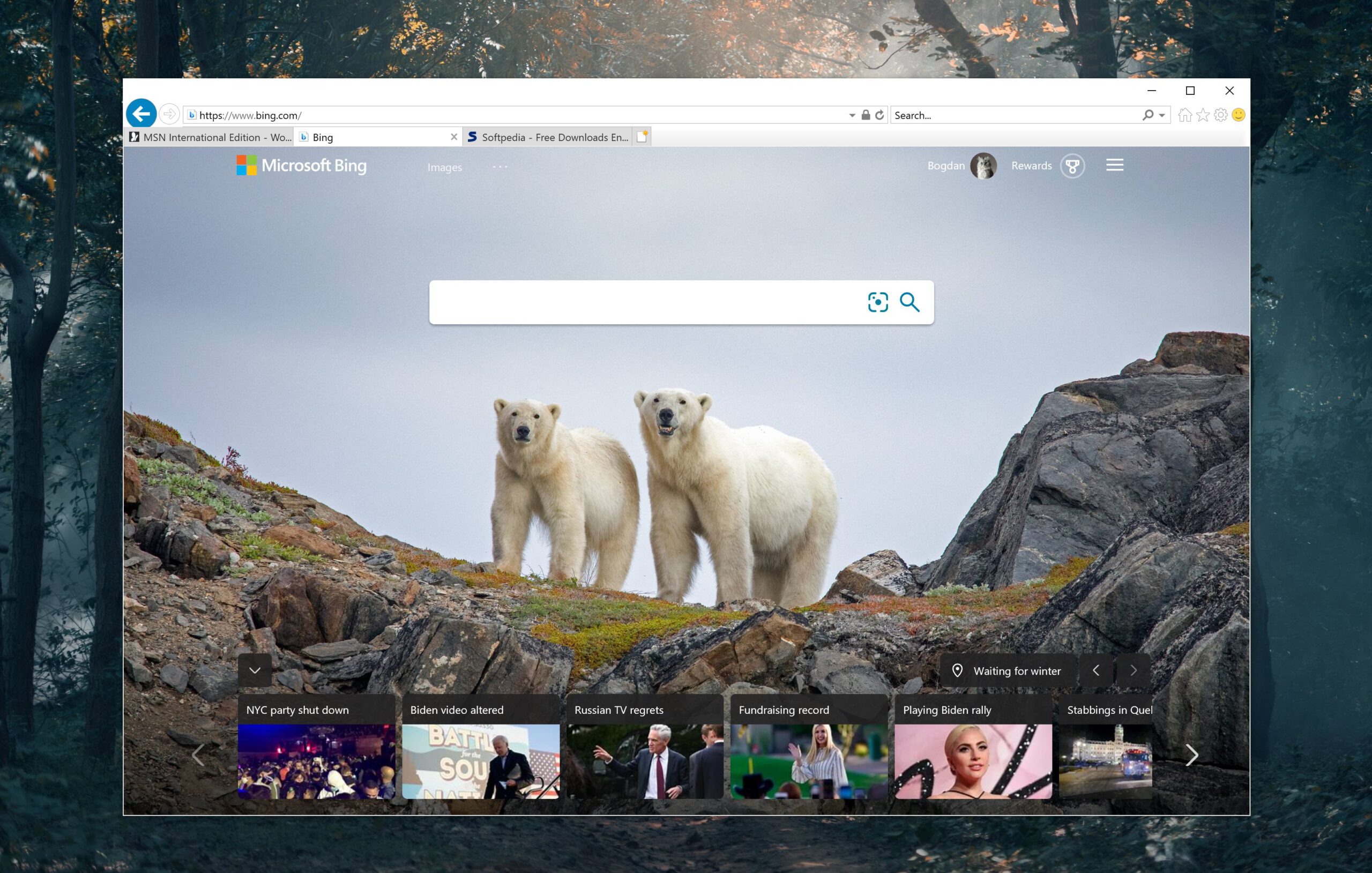
Task: Click the refresh icon in the address bar
Action: pos(879,115)
